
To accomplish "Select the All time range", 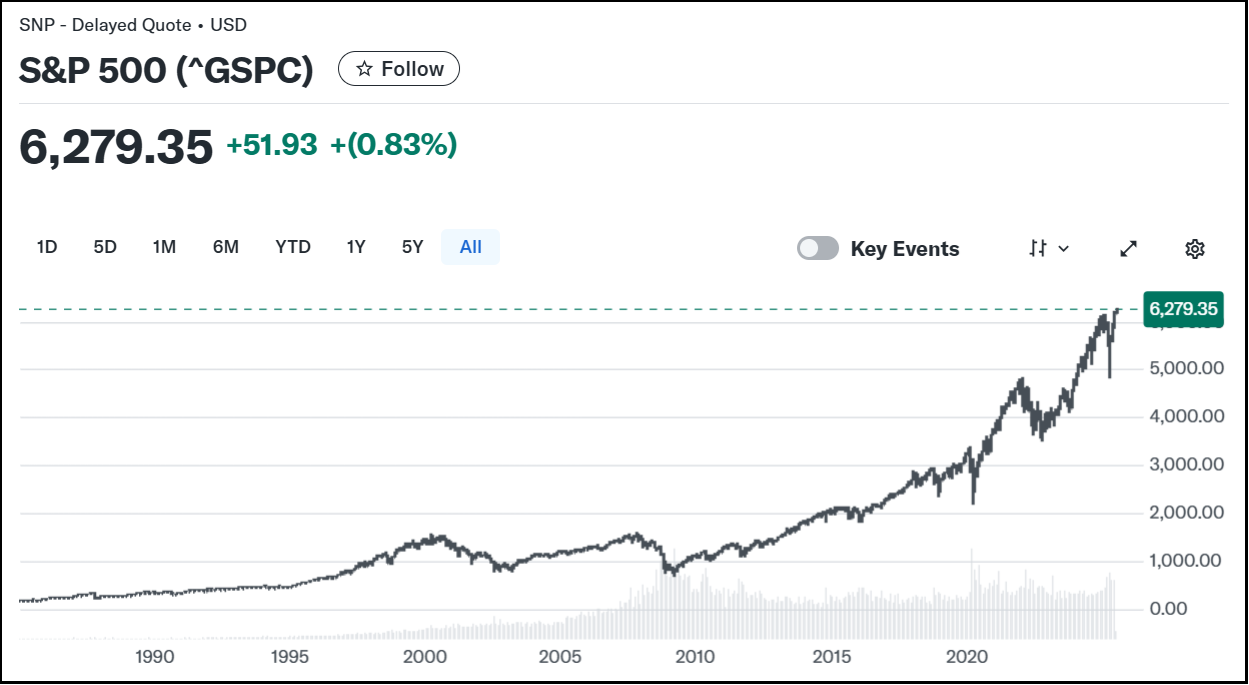I will point(470,247).
